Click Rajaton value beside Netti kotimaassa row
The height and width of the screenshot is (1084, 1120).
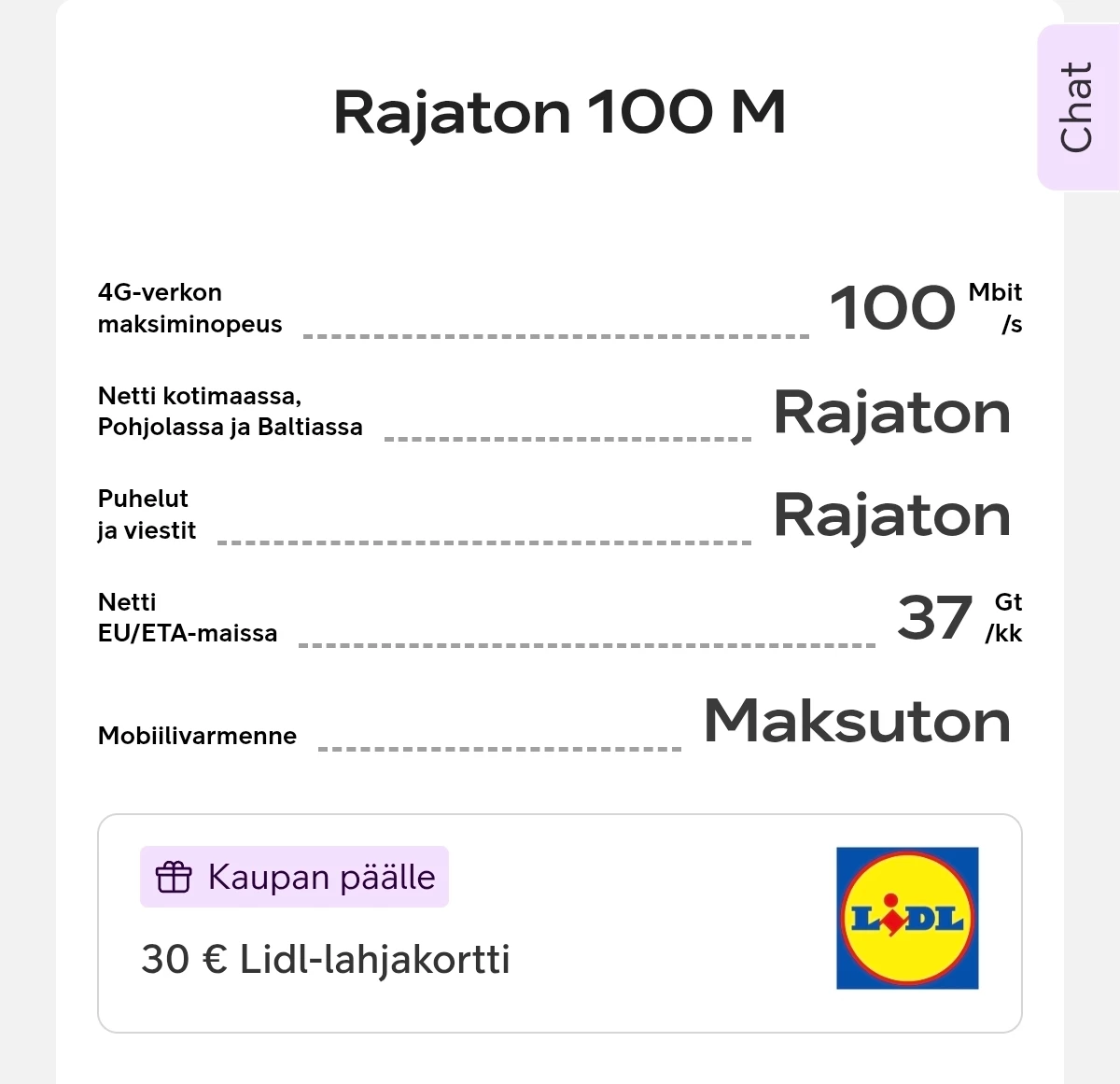click(x=892, y=413)
